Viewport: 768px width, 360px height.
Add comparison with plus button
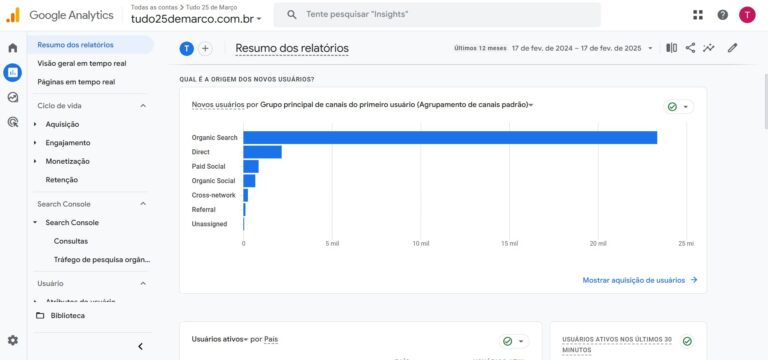click(x=205, y=48)
